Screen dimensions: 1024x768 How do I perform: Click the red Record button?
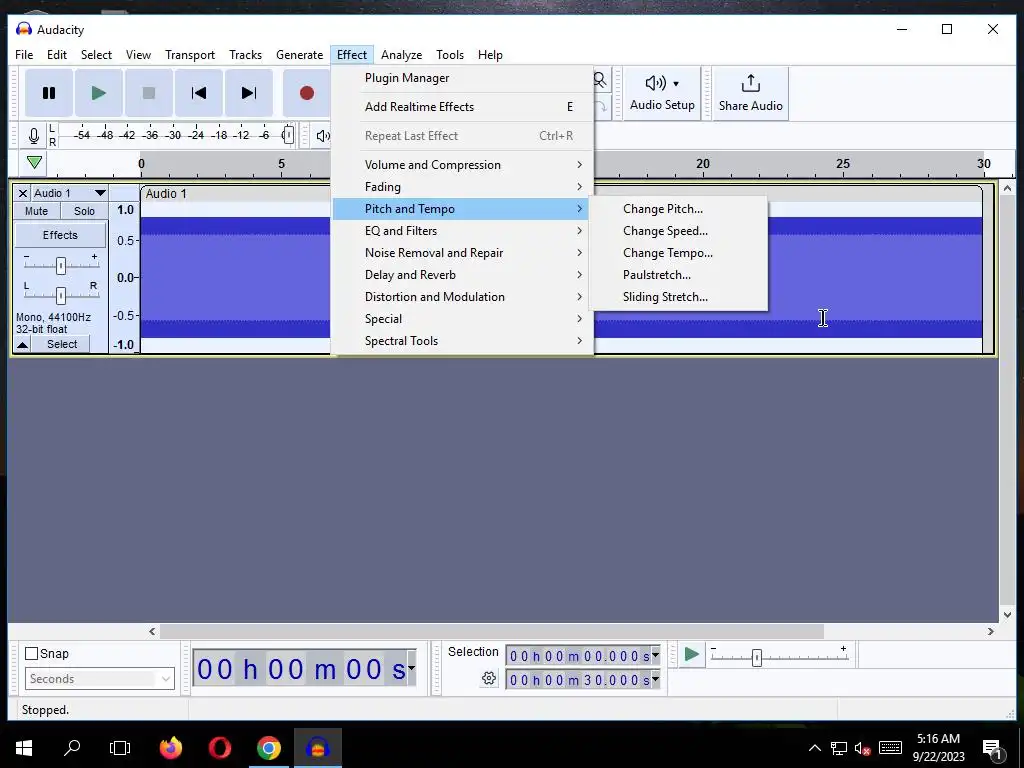(x=306, y=93)
